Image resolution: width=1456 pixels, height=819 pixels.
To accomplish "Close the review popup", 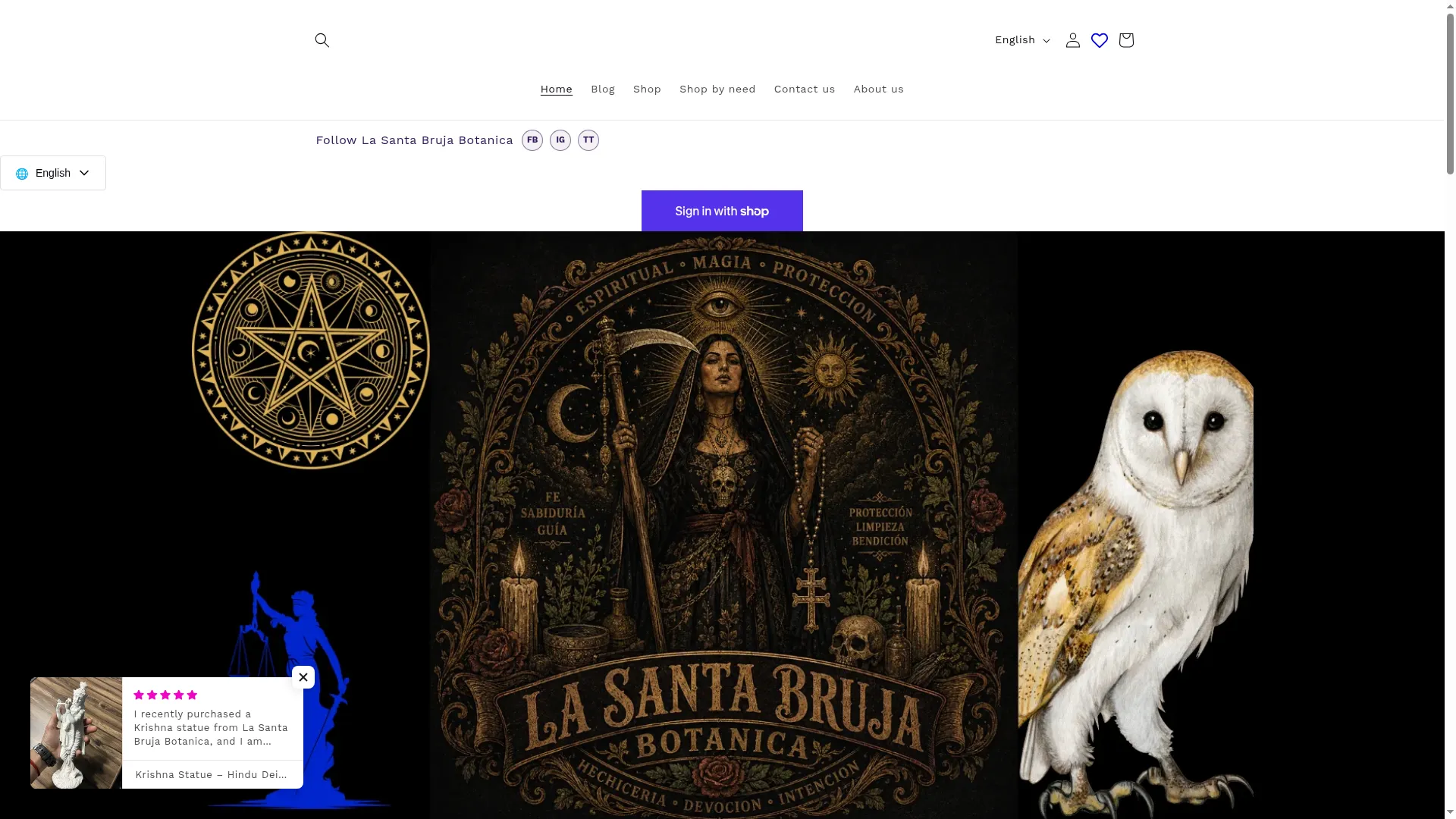I will coord(303,677).
